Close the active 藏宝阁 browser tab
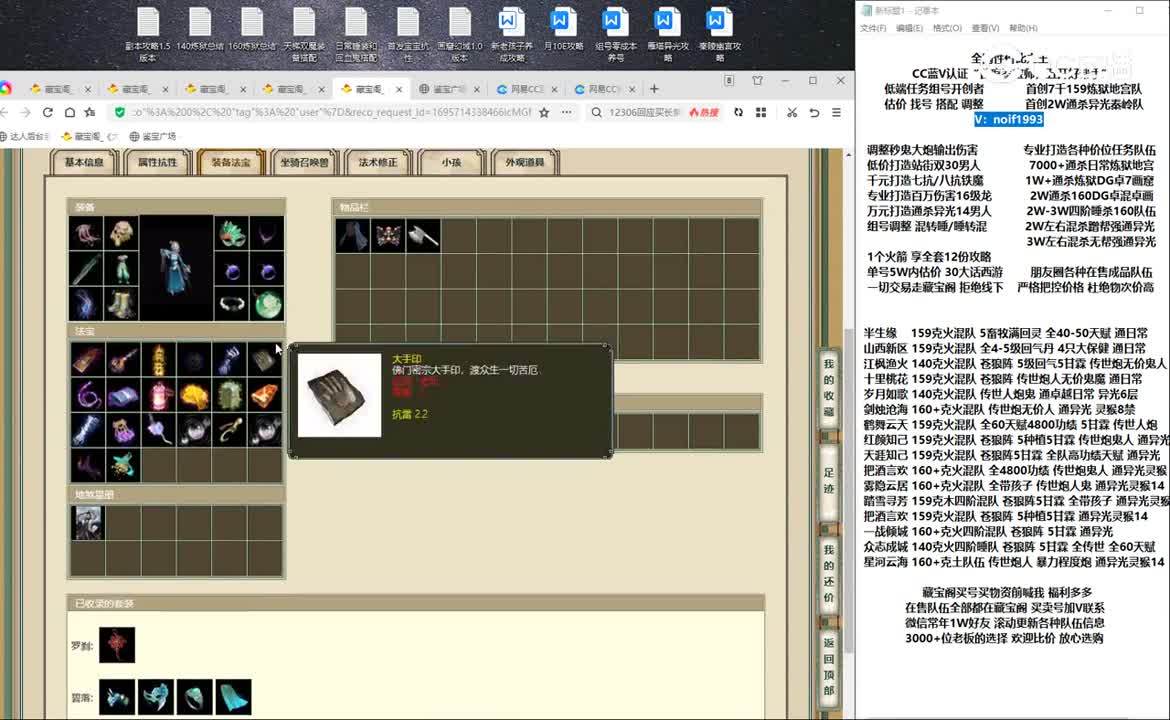 (x=398, y=89)
